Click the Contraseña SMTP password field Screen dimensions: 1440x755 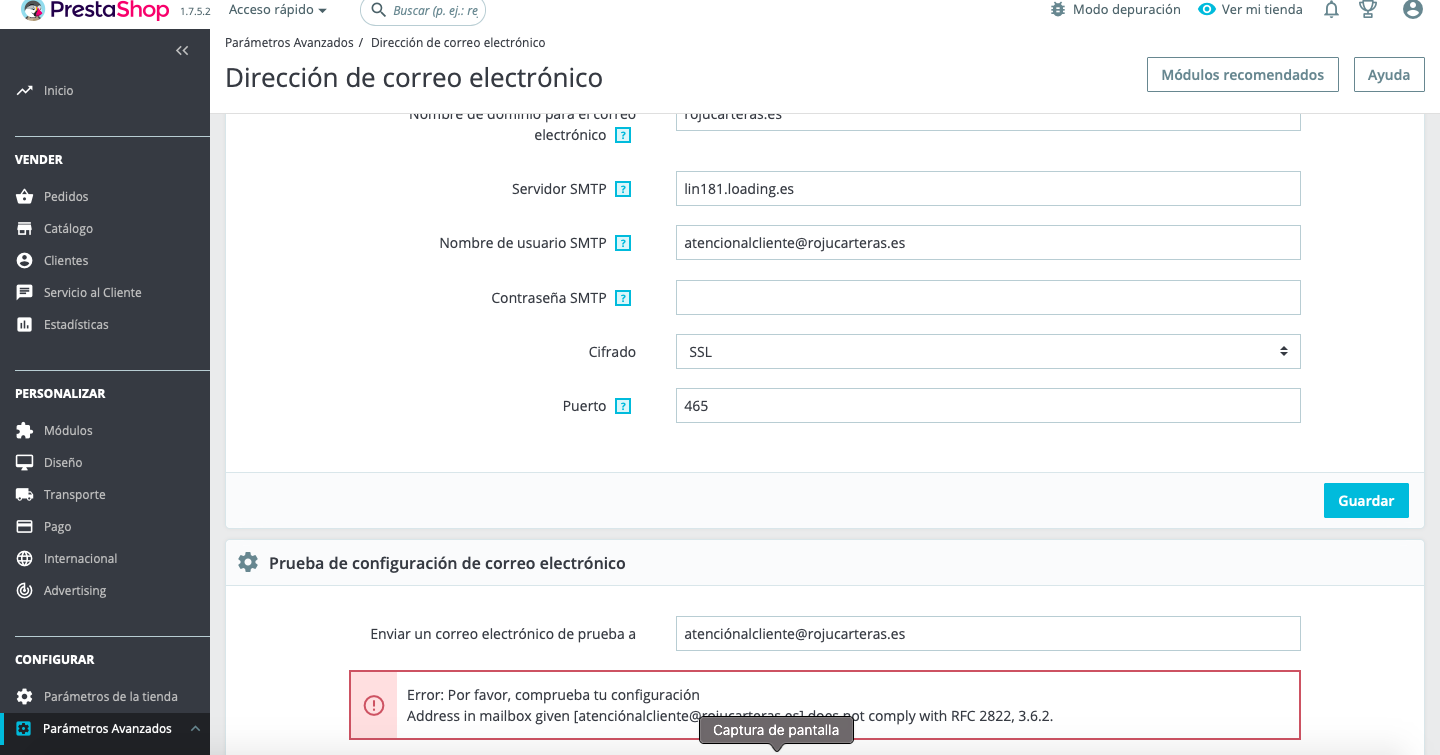(987, 298)
